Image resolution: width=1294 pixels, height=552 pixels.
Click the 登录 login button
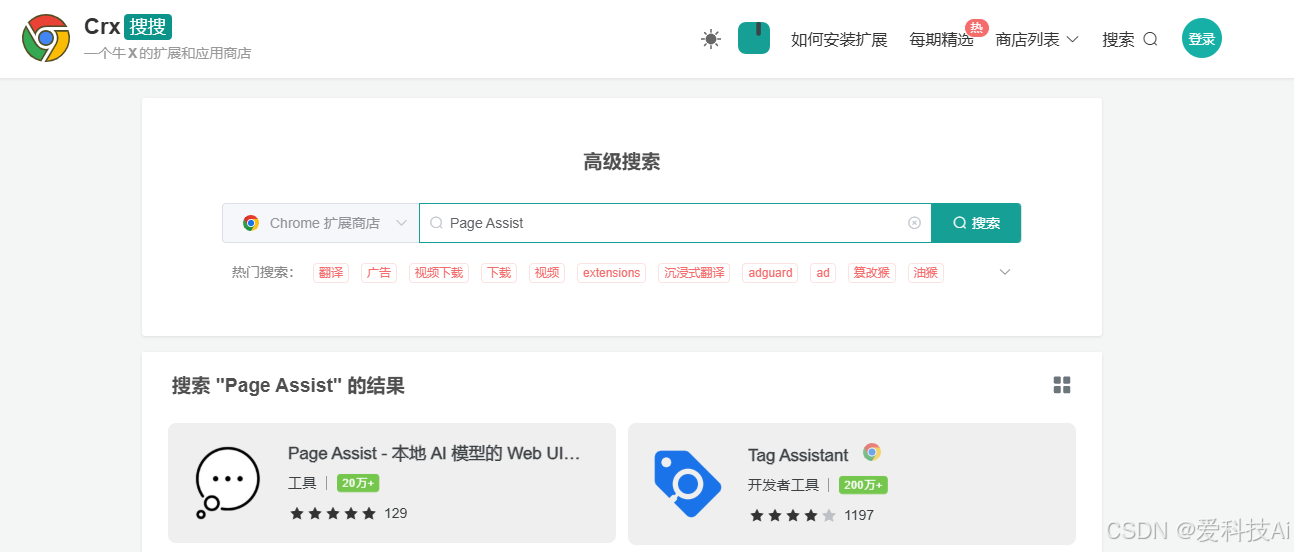pyautogui.click(x=1202, y=39)
